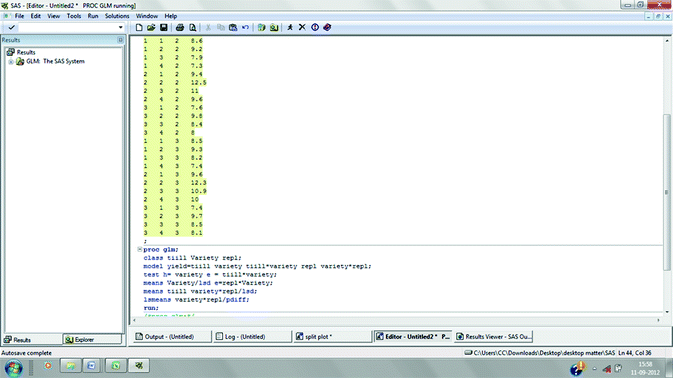Select the Results tab below the pane

tap(32, 340)
